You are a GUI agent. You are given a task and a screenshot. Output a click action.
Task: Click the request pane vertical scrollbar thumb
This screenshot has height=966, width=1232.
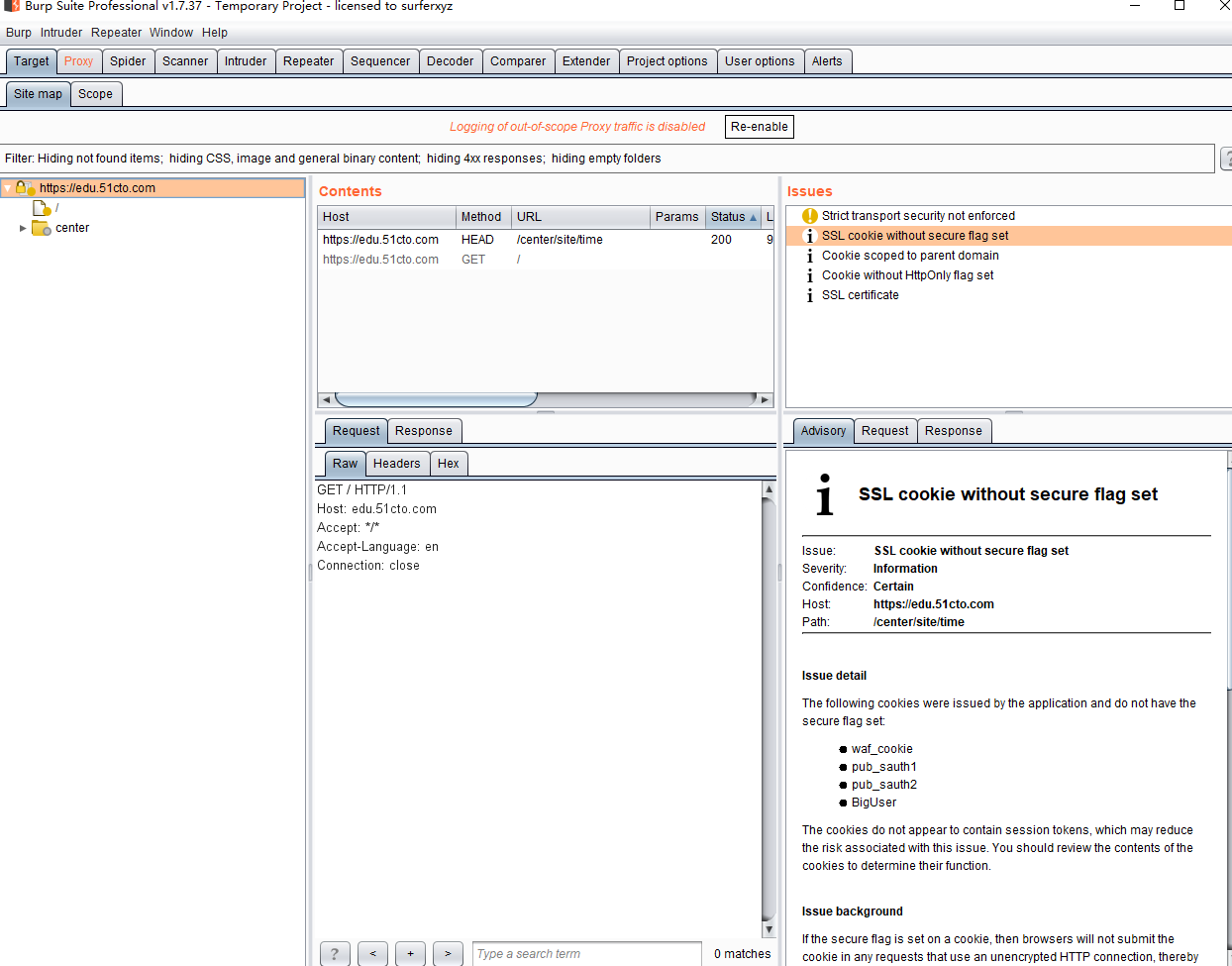(x=769, y=708)
